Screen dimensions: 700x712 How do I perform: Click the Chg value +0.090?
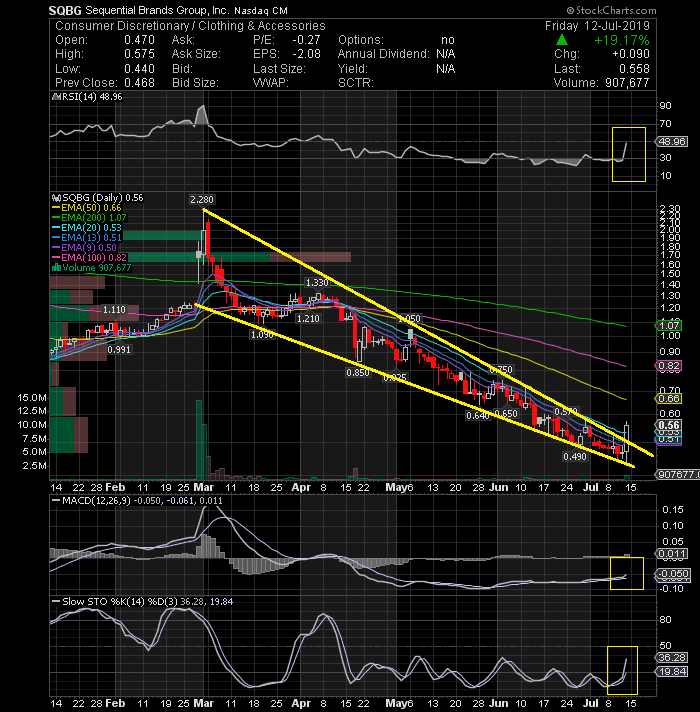point(631,54)
